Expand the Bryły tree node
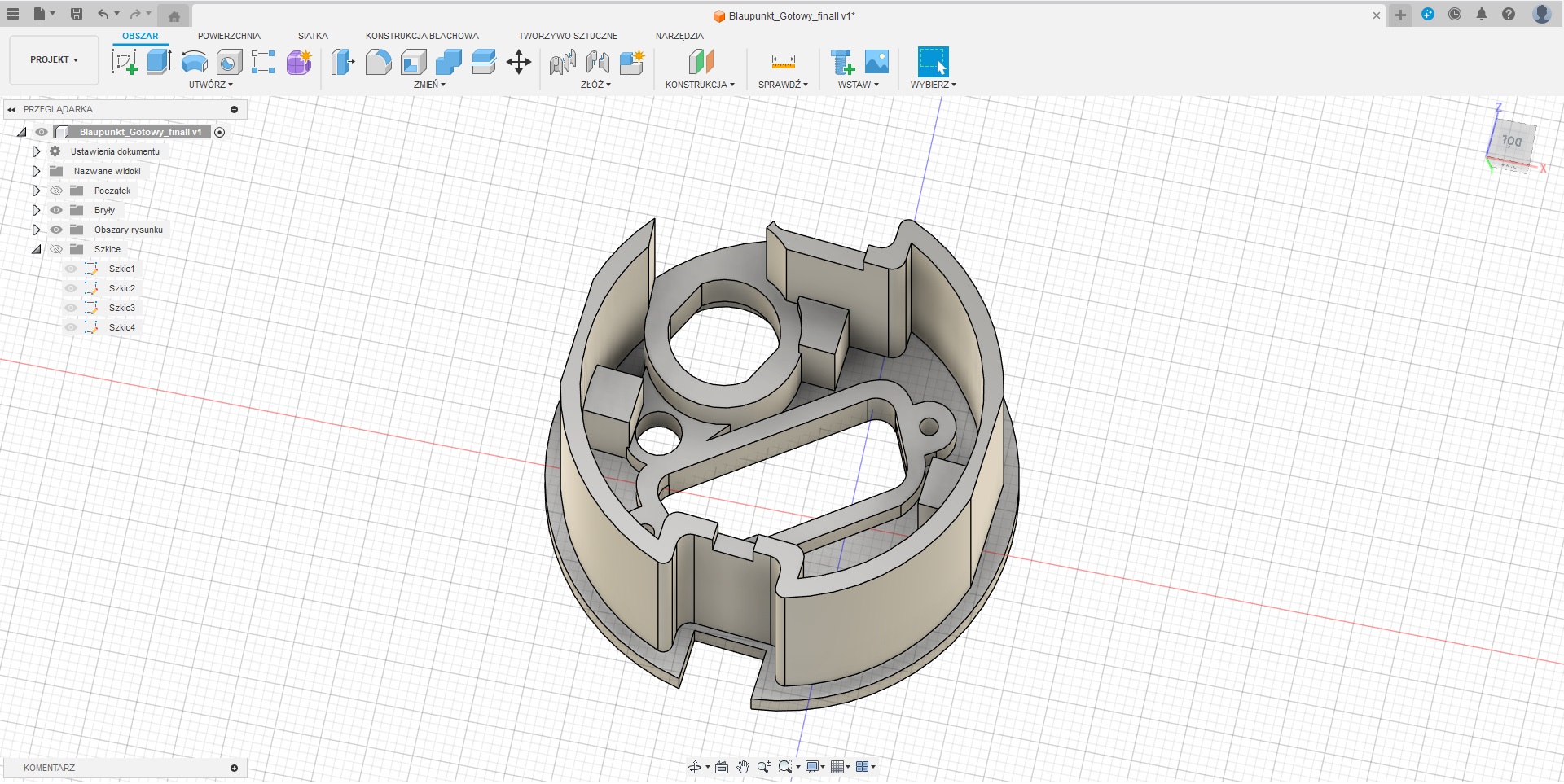1564x784 pixels. (x=36, y=210)
